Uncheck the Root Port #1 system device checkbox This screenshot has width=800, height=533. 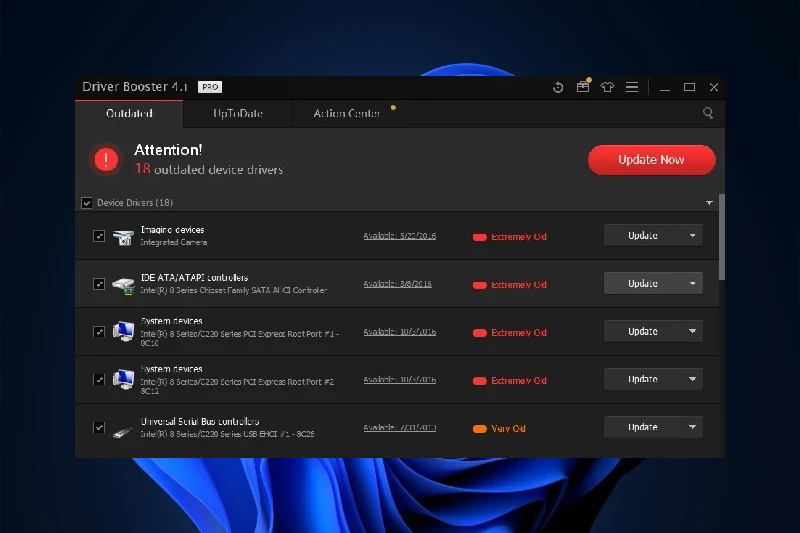tap(99, 332)
